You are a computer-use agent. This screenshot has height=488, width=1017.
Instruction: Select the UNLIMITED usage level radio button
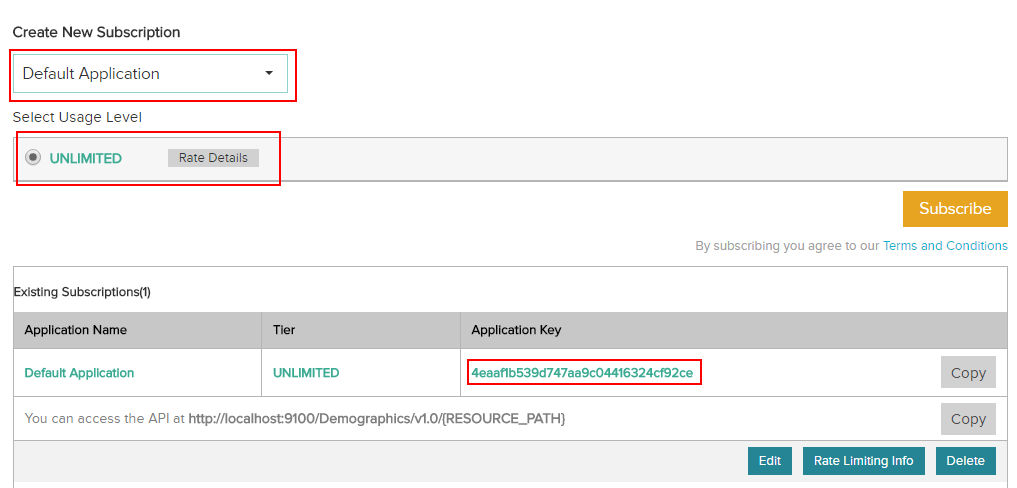click(33, 158)
